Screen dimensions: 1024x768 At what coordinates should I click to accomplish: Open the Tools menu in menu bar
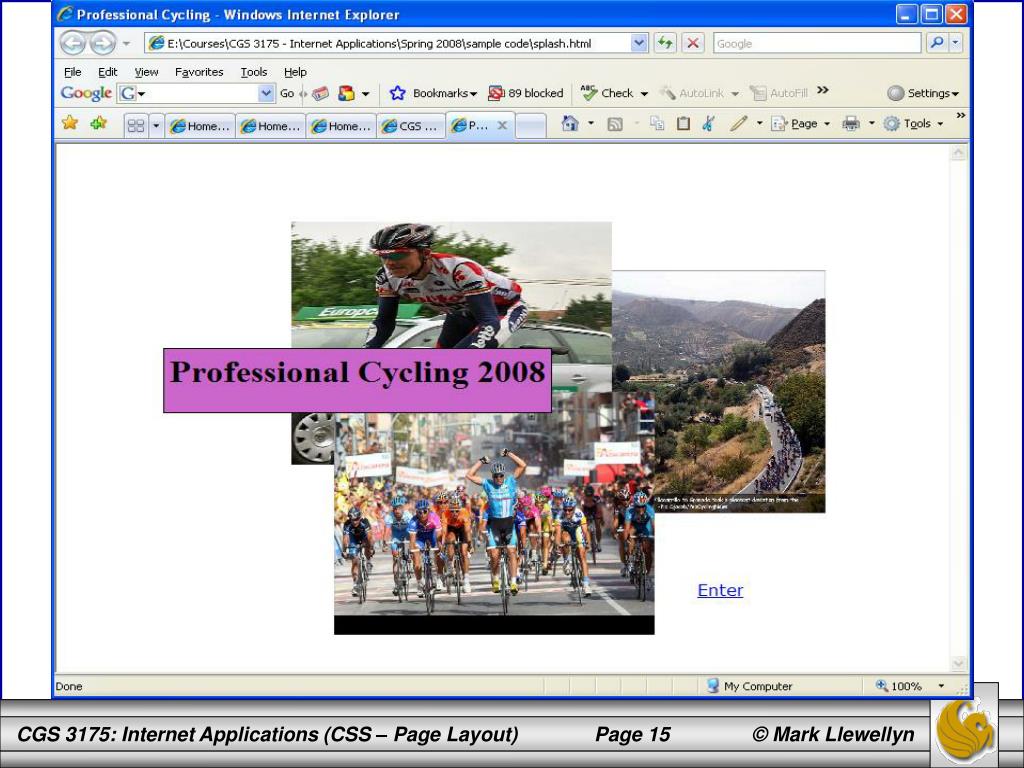coord(253,72)
